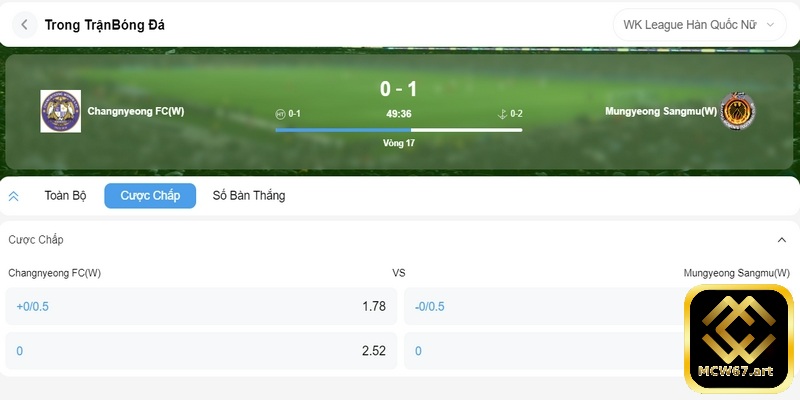
Task: Click the half-time score icon
Action: [x=281, y=114]
